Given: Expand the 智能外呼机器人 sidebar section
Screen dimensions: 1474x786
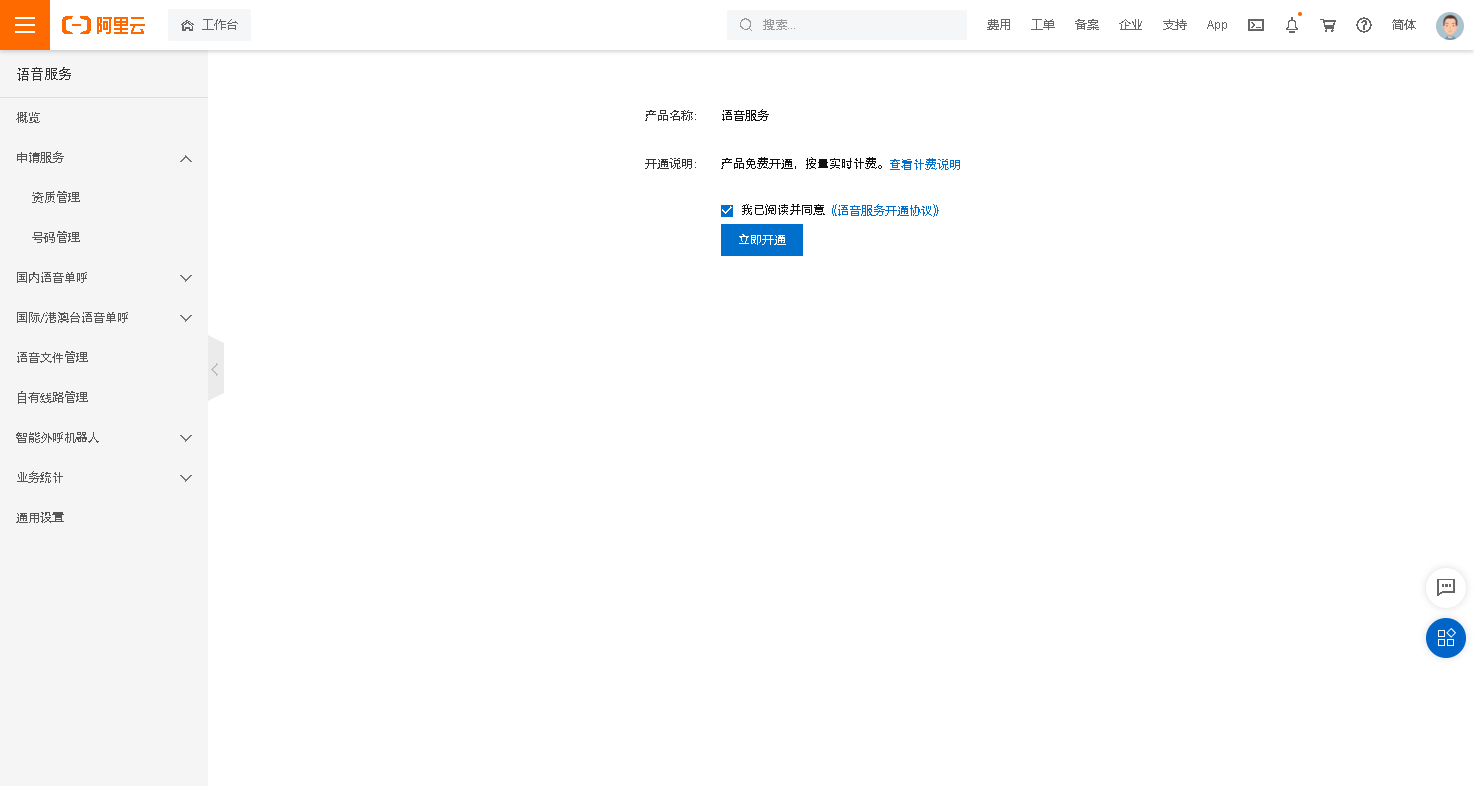Looking at the screenshot, I should [x=185, y=438].
